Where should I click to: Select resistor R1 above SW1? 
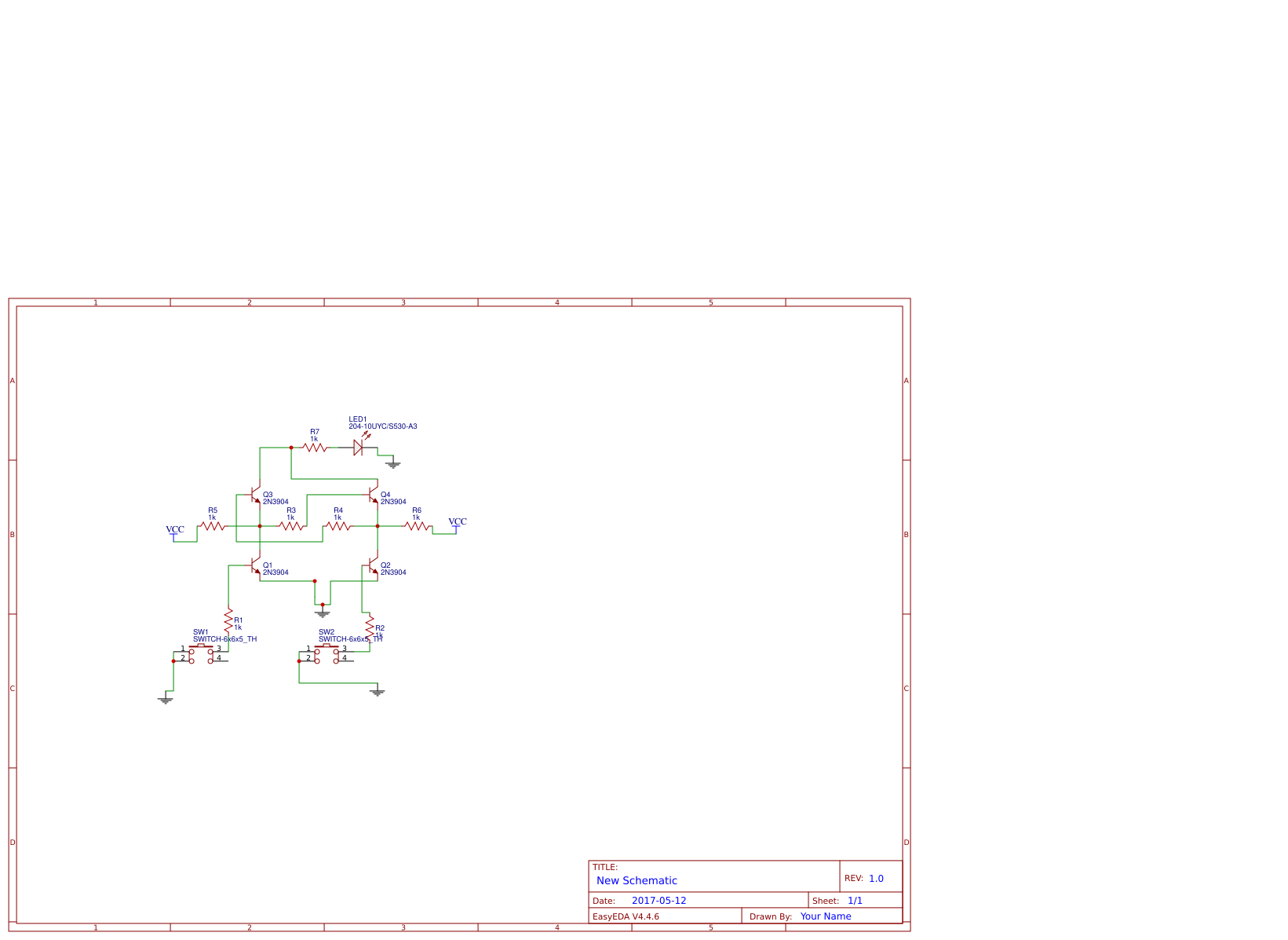(228, 621)
